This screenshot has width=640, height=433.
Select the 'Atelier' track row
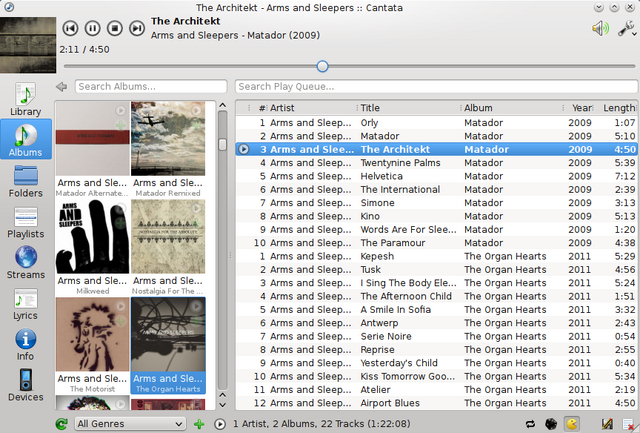click(436, 390)
